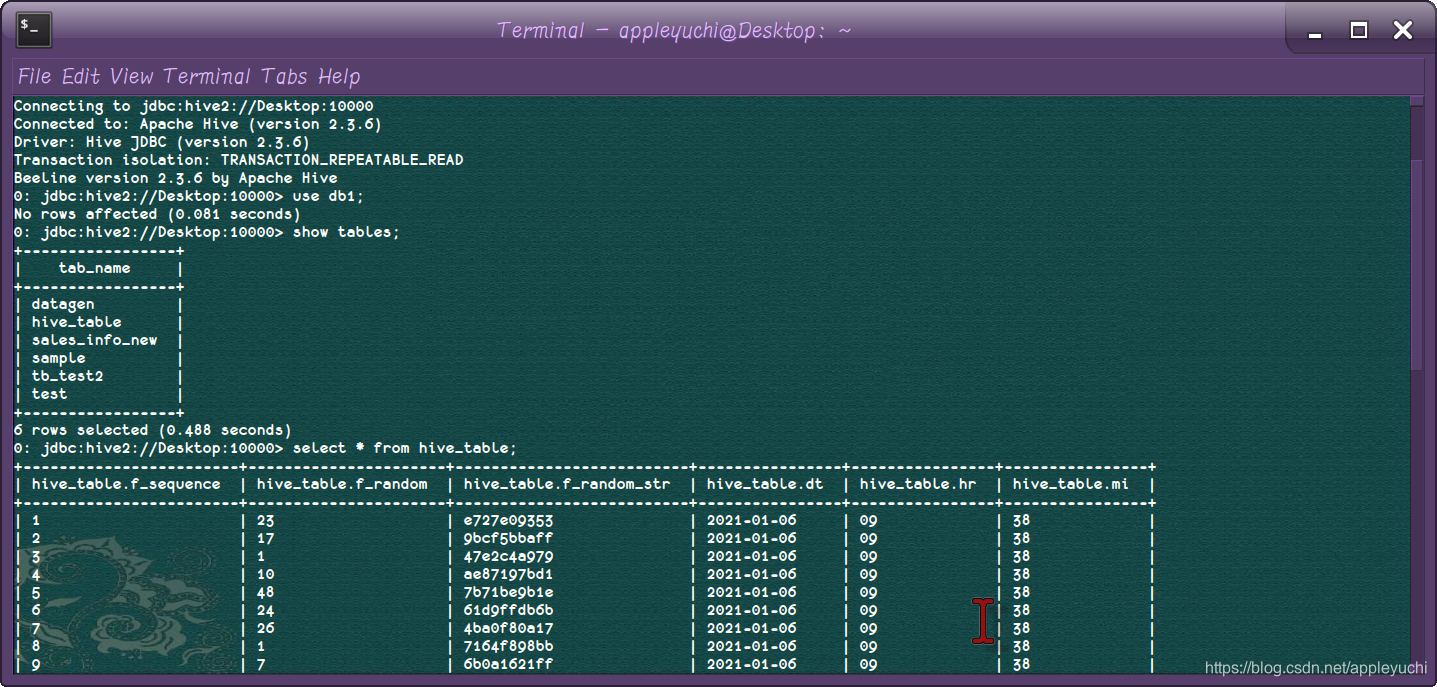The height and width of the screenshot is (687, 1437).
Task: Select the table name hive_table in the list
Action: [x=77, y=321]
